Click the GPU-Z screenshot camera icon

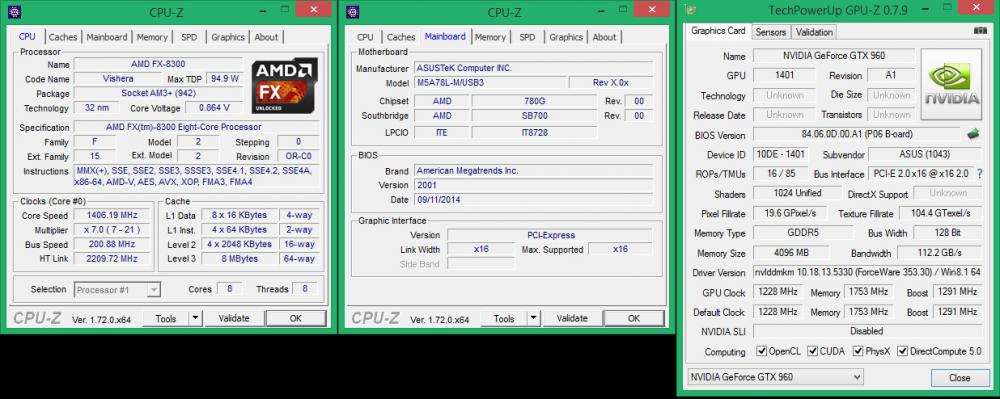point(980,31)
